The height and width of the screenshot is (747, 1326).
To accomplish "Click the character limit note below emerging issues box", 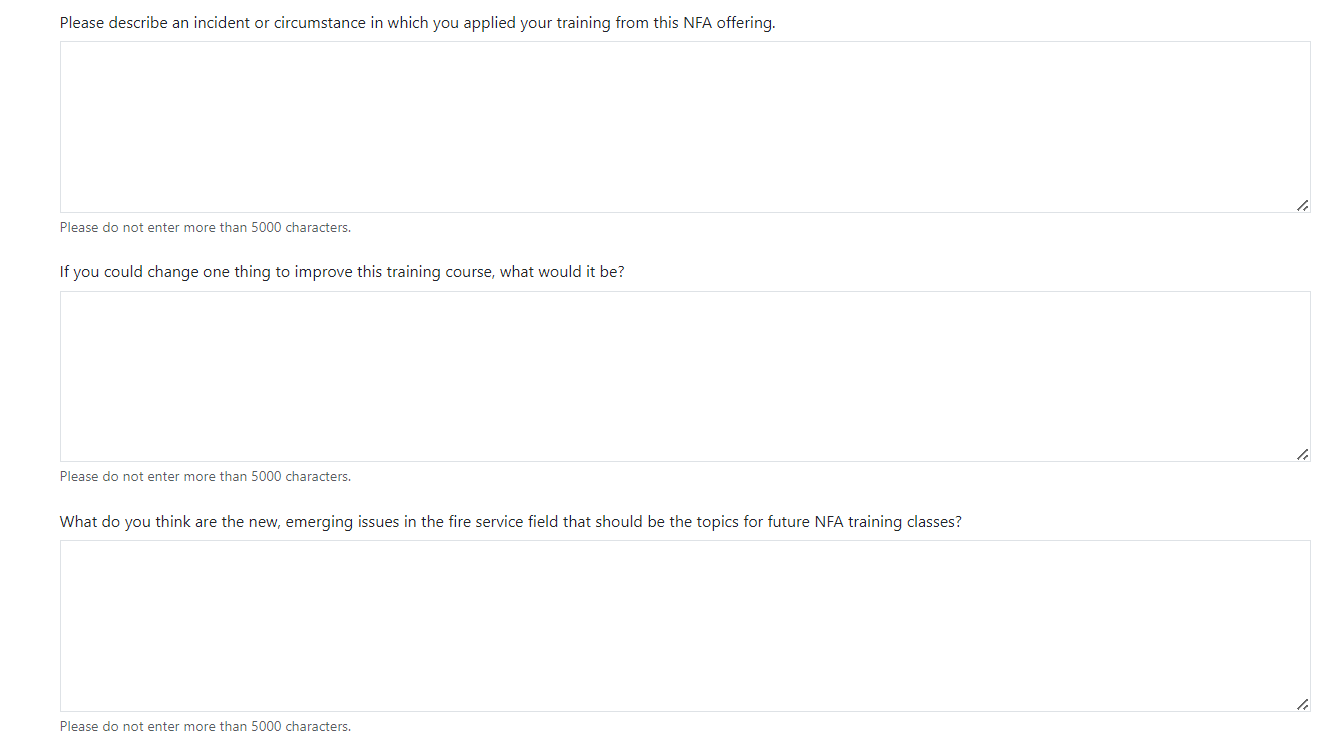I will pyautogui.click(x=205, y=727).
